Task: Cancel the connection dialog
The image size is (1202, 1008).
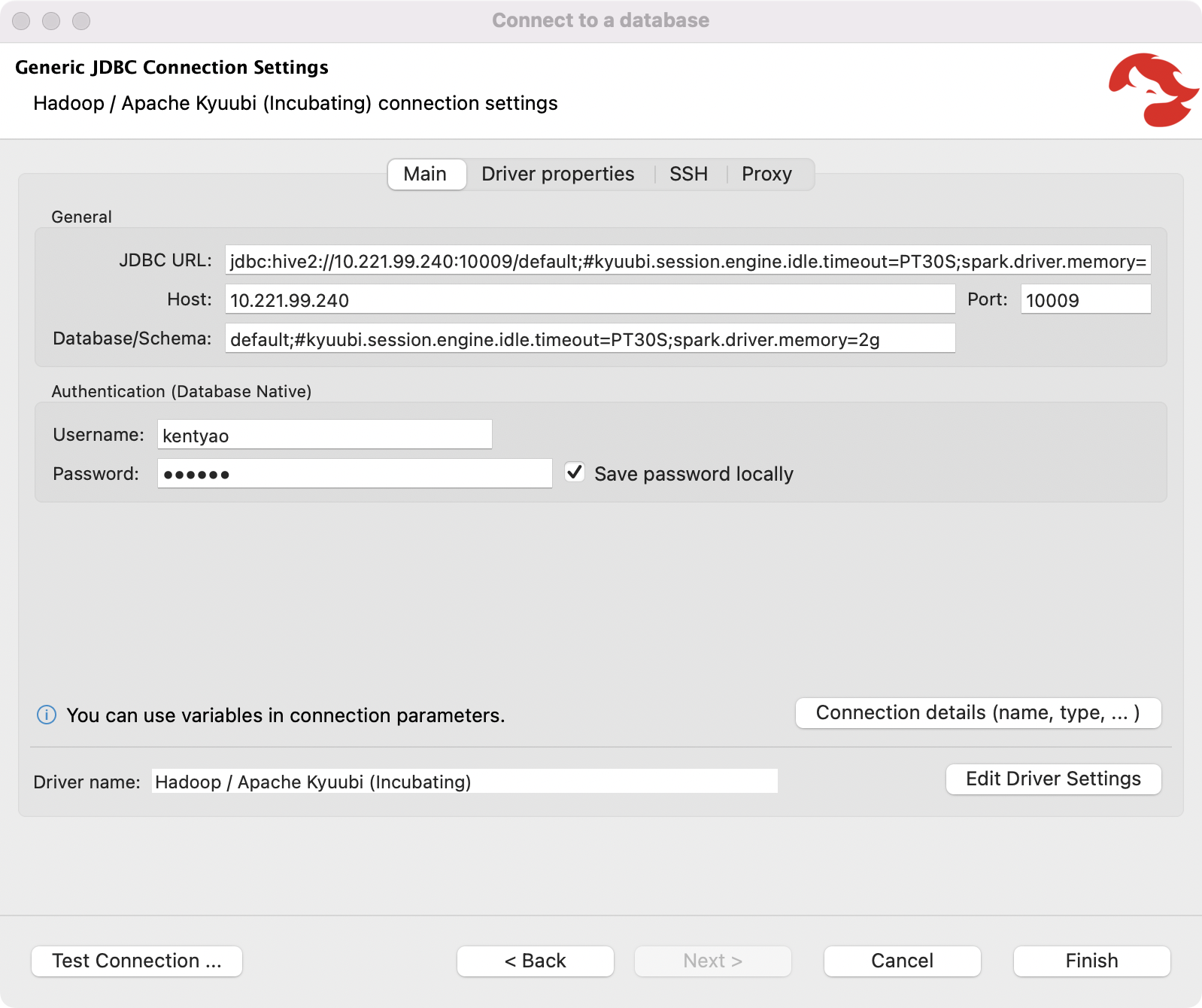Action: click(x=902, y=961)
